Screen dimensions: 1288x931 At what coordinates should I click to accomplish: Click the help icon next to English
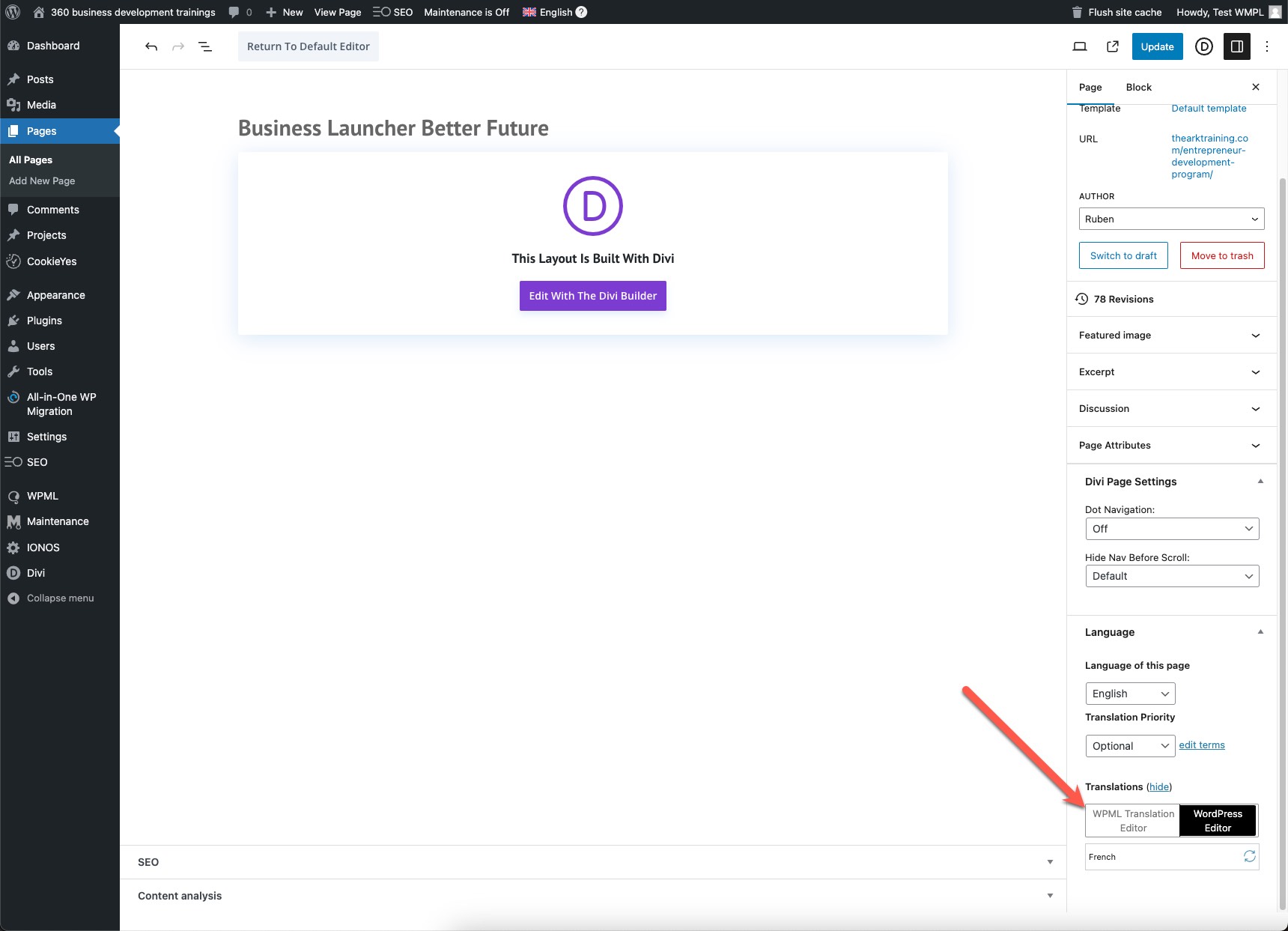click(x=581, y=12)
